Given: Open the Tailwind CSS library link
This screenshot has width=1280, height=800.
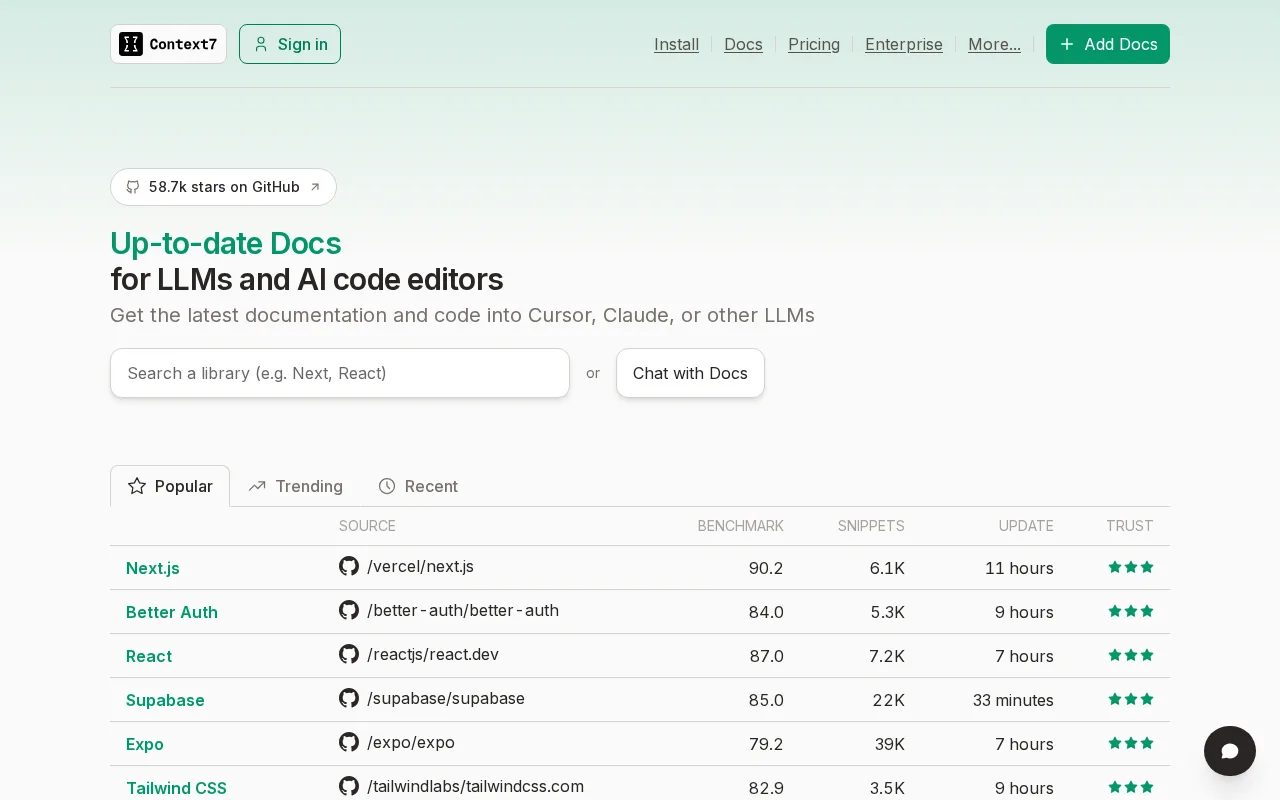Looking at the screenshot, I should (176, 788).
